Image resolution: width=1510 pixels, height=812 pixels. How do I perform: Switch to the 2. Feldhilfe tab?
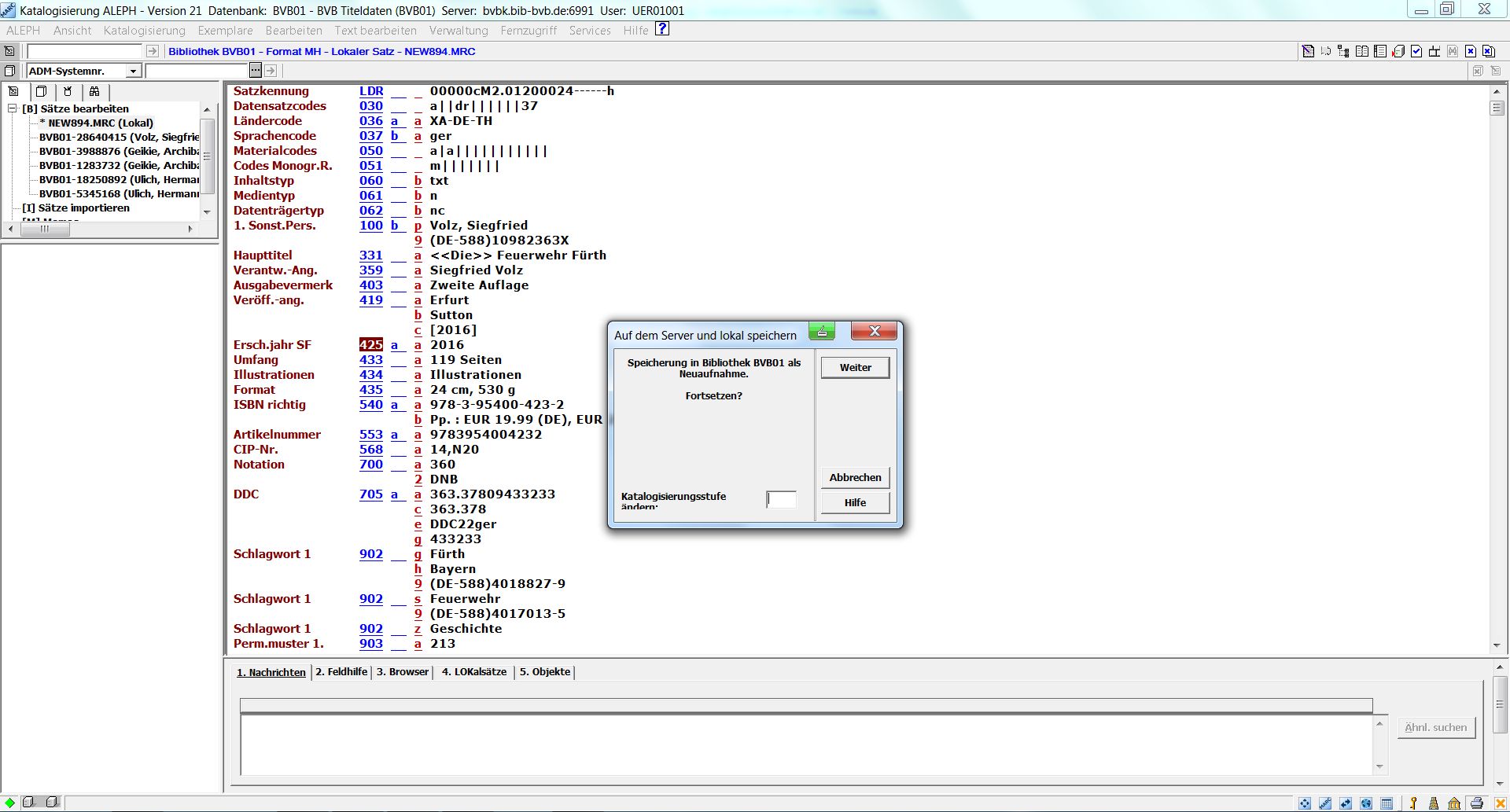341,672
